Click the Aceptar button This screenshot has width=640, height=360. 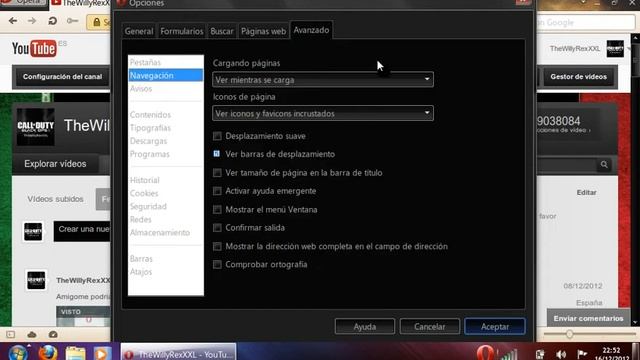tap(495, 327)
